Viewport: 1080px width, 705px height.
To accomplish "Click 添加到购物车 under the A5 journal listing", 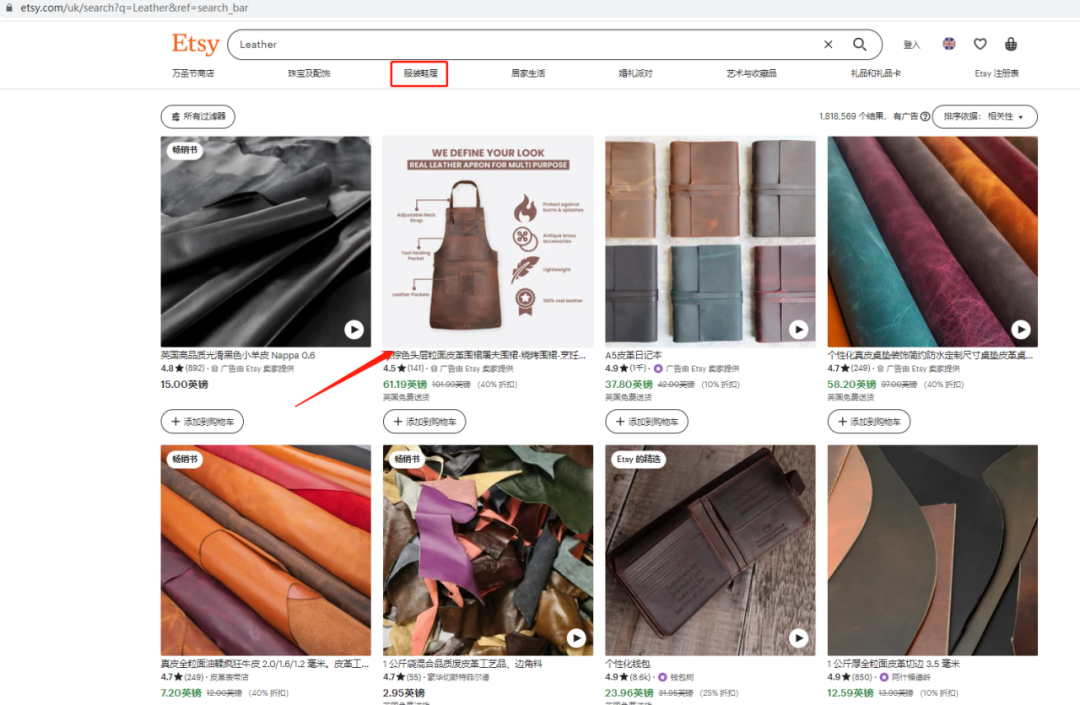I will coord(646,421).
